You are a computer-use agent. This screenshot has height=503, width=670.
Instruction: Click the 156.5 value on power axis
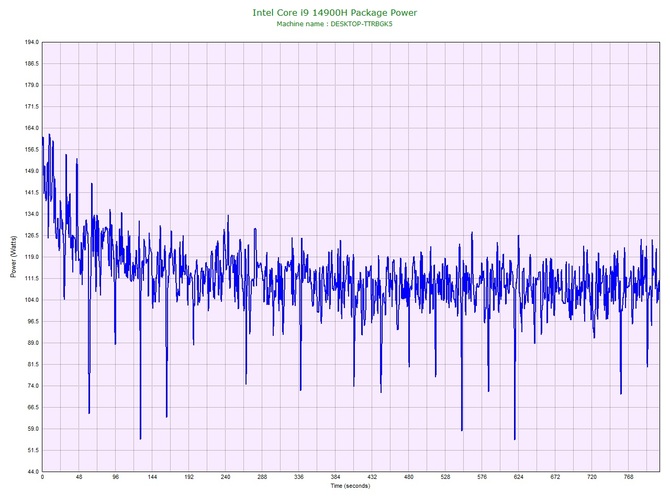pyautogui.click(x=32, y=150)
